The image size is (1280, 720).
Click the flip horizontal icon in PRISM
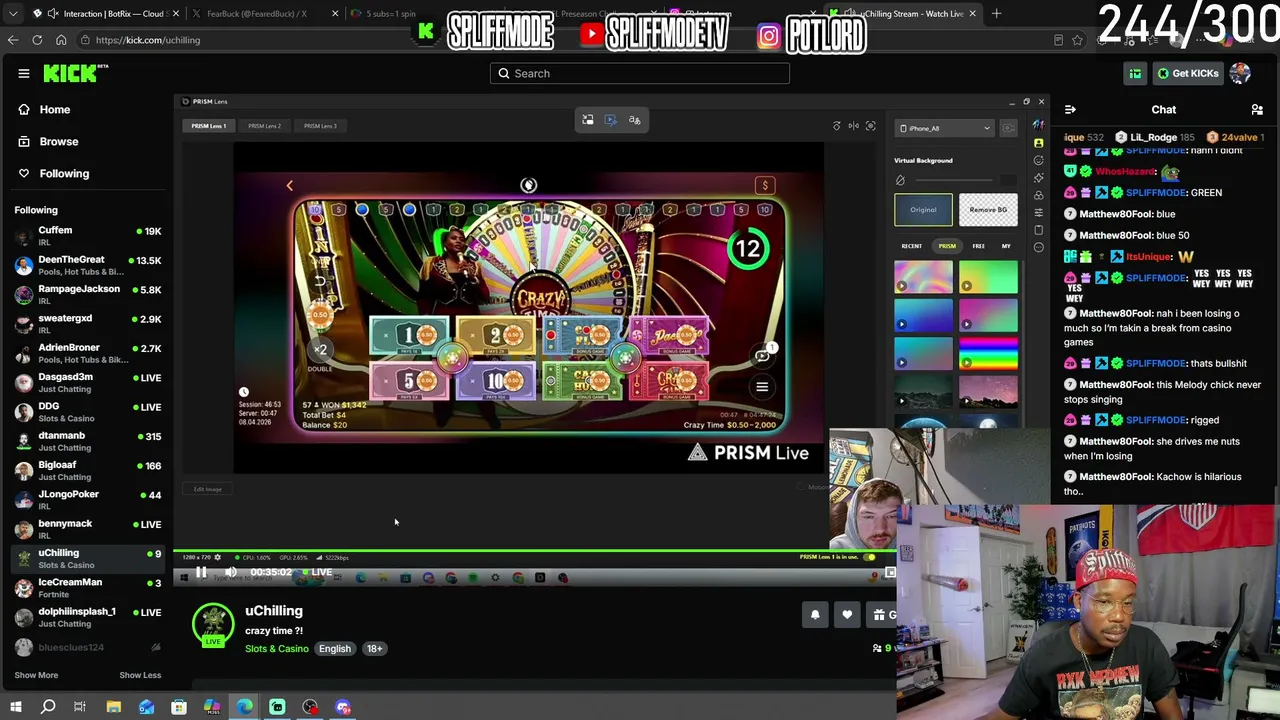854,126
